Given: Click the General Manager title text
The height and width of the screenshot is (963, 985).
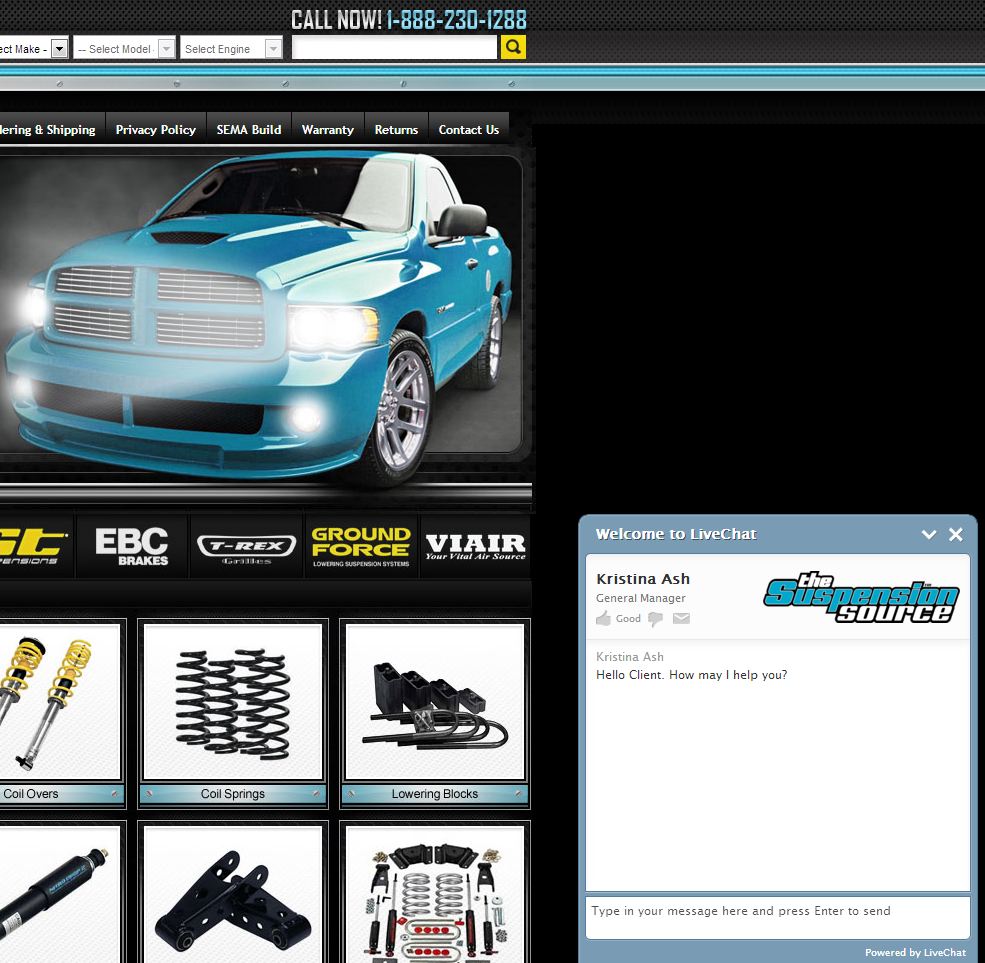Looking at the screenshot, I should point(640,598).
